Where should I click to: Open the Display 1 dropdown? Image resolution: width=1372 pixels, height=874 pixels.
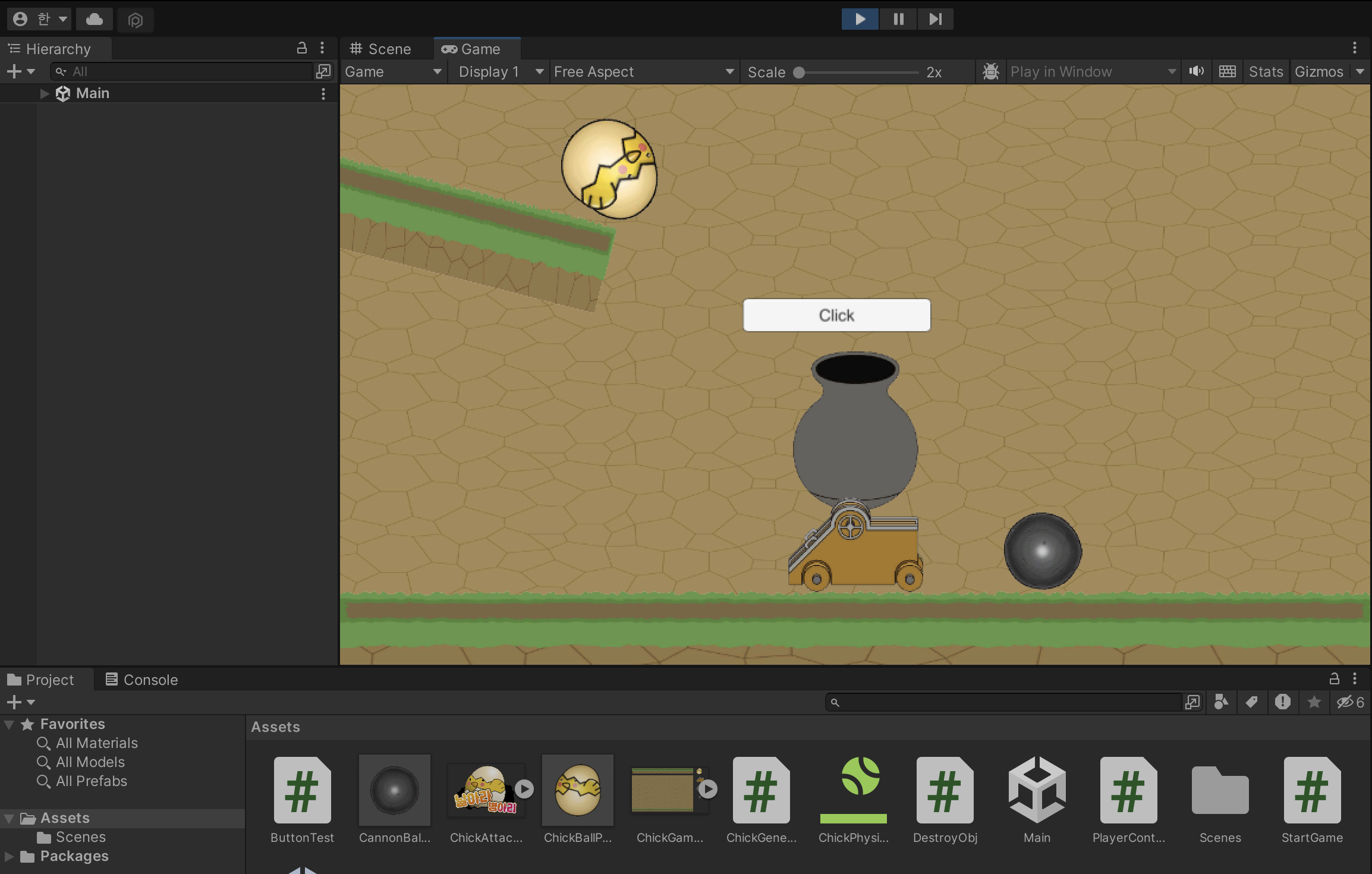click(x=501, y=72)
